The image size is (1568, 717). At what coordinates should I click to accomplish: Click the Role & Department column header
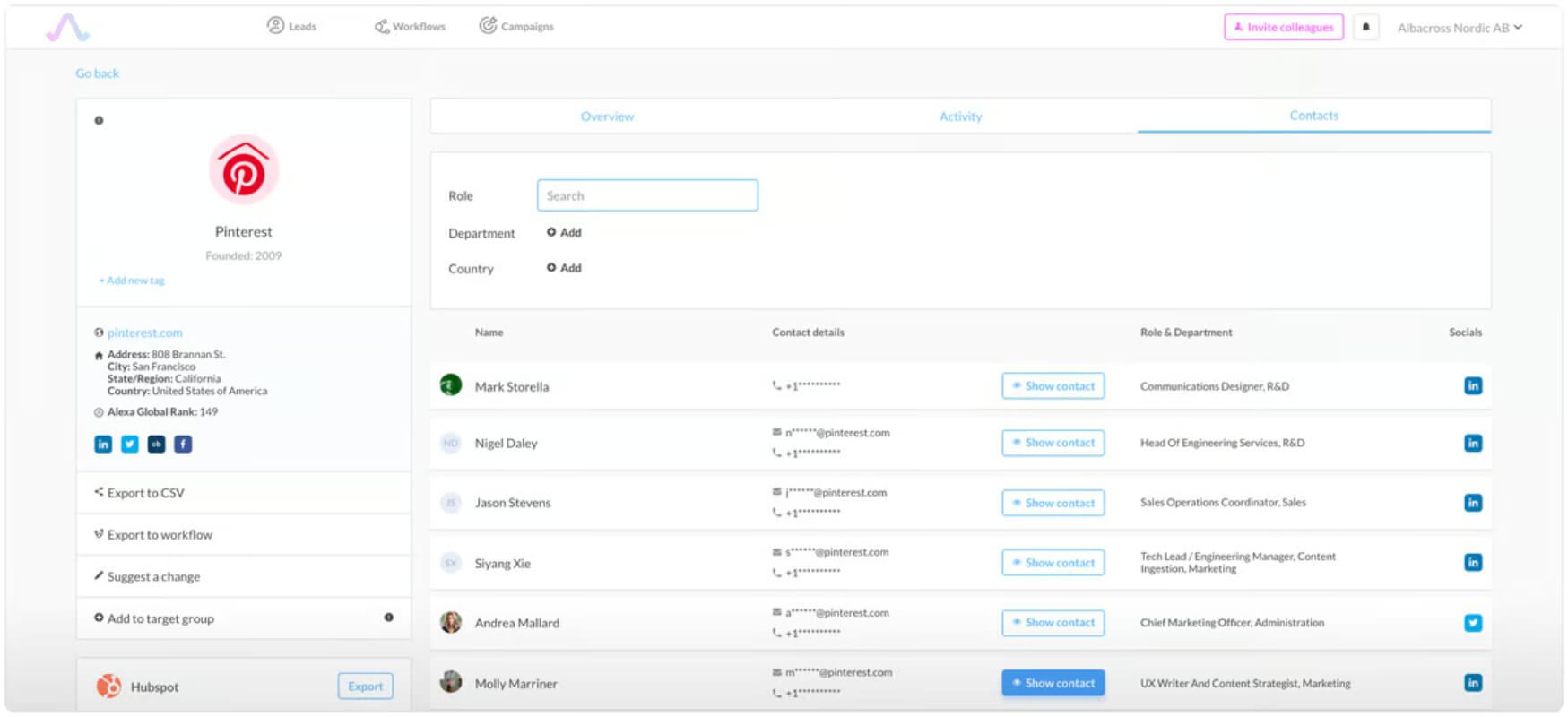1186,333
